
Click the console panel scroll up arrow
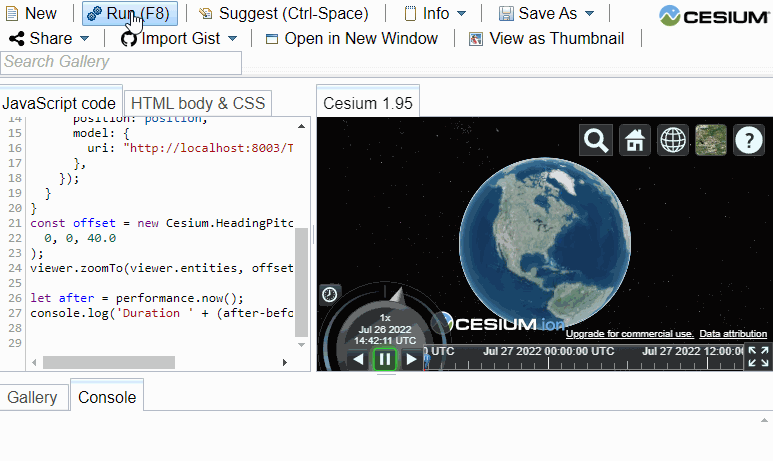click(764, 420)
